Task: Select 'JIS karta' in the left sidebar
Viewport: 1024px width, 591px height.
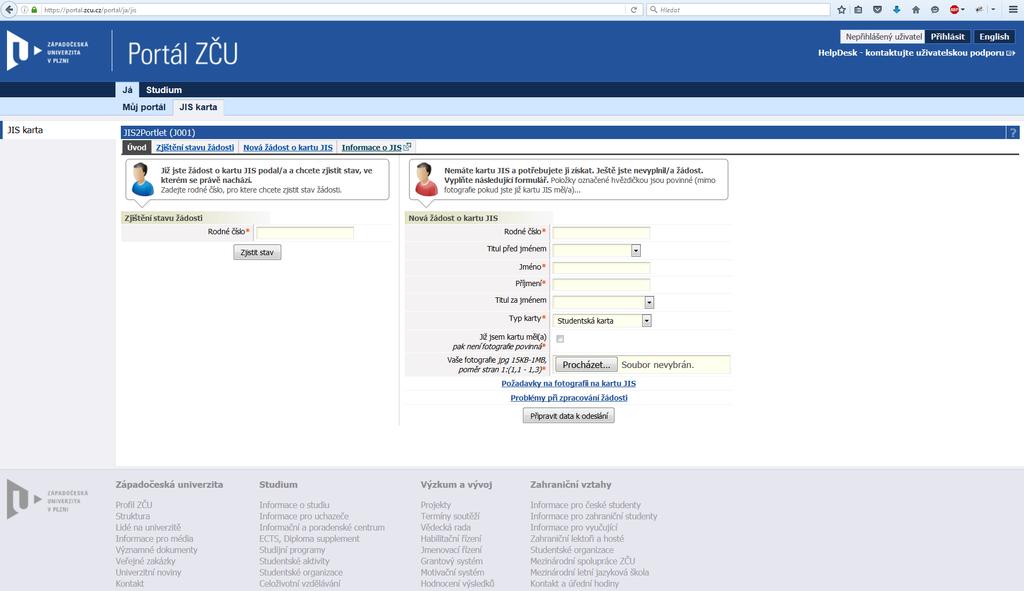Action: coord(25,130)
